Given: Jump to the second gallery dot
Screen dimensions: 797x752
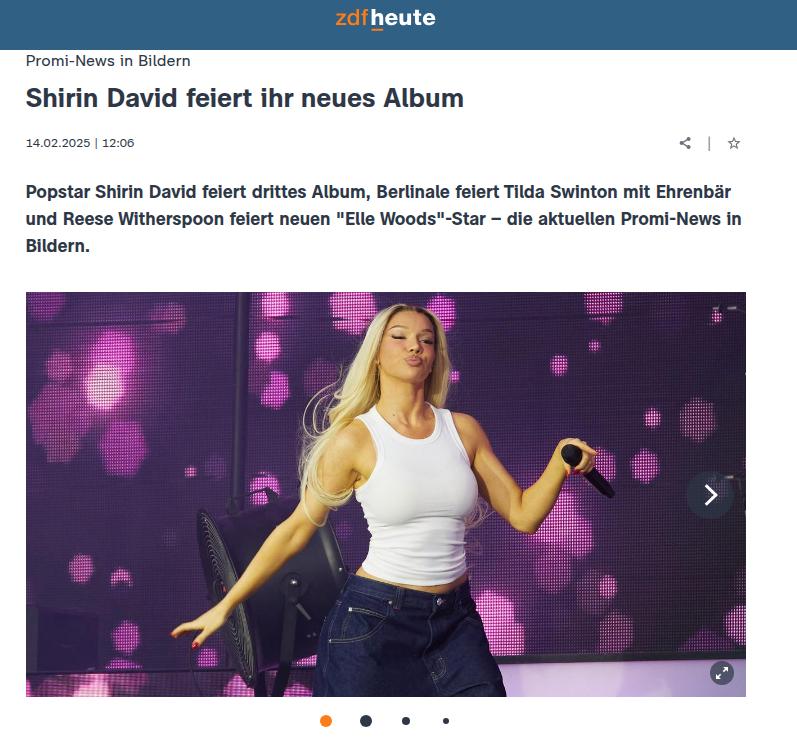Looking at the screenshot, I should pos(366,721).
